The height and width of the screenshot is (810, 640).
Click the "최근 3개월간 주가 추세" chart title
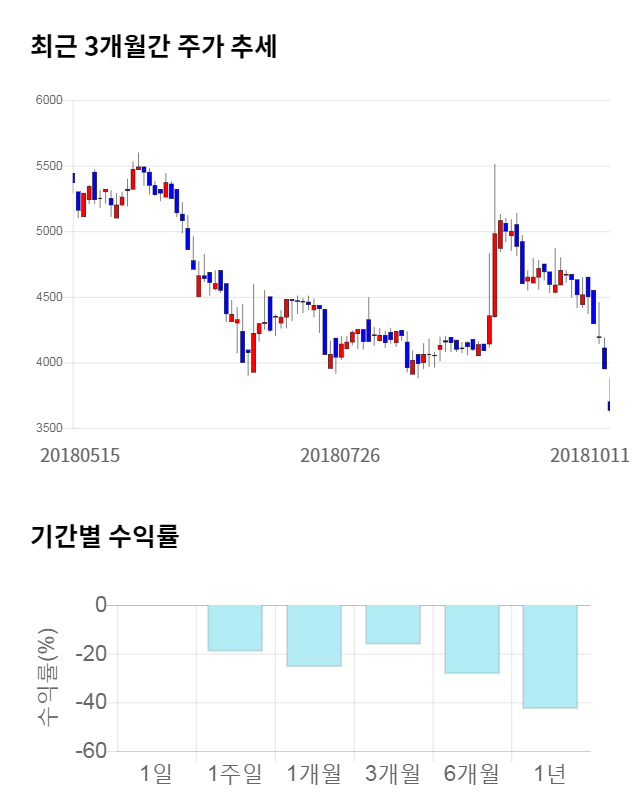[x=153, y=47]
